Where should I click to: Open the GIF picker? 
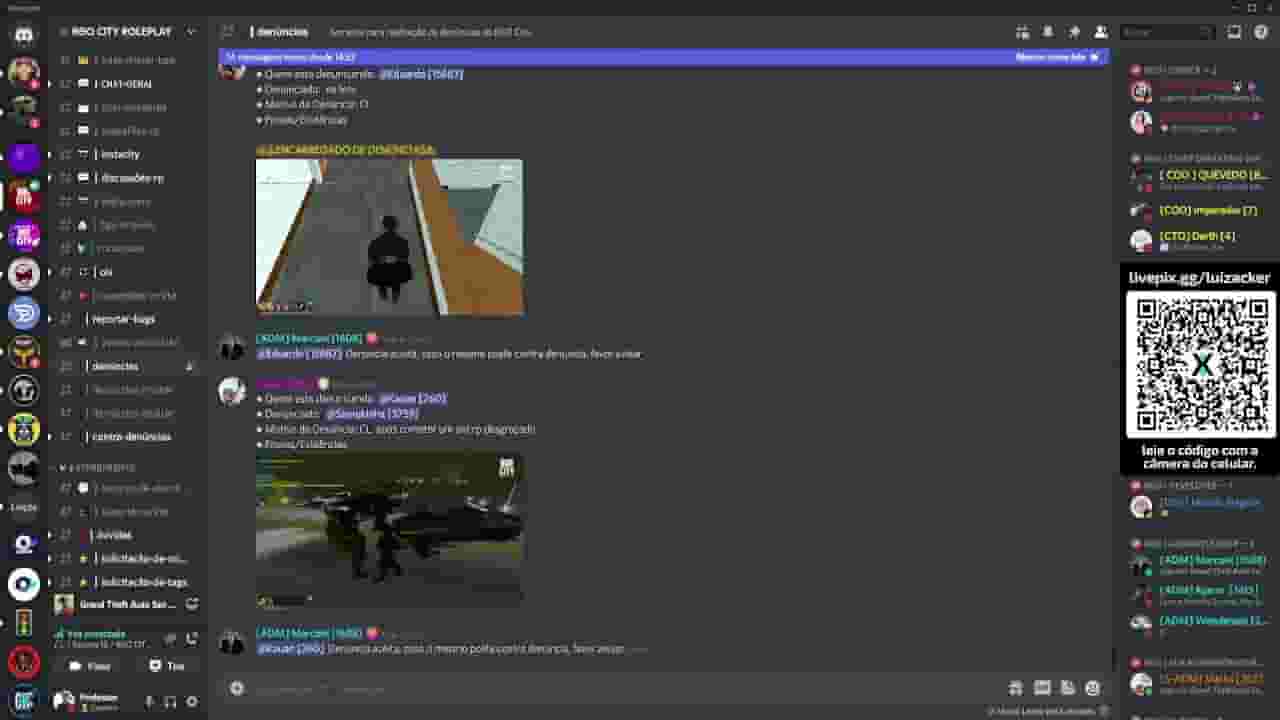(1042, 688)
